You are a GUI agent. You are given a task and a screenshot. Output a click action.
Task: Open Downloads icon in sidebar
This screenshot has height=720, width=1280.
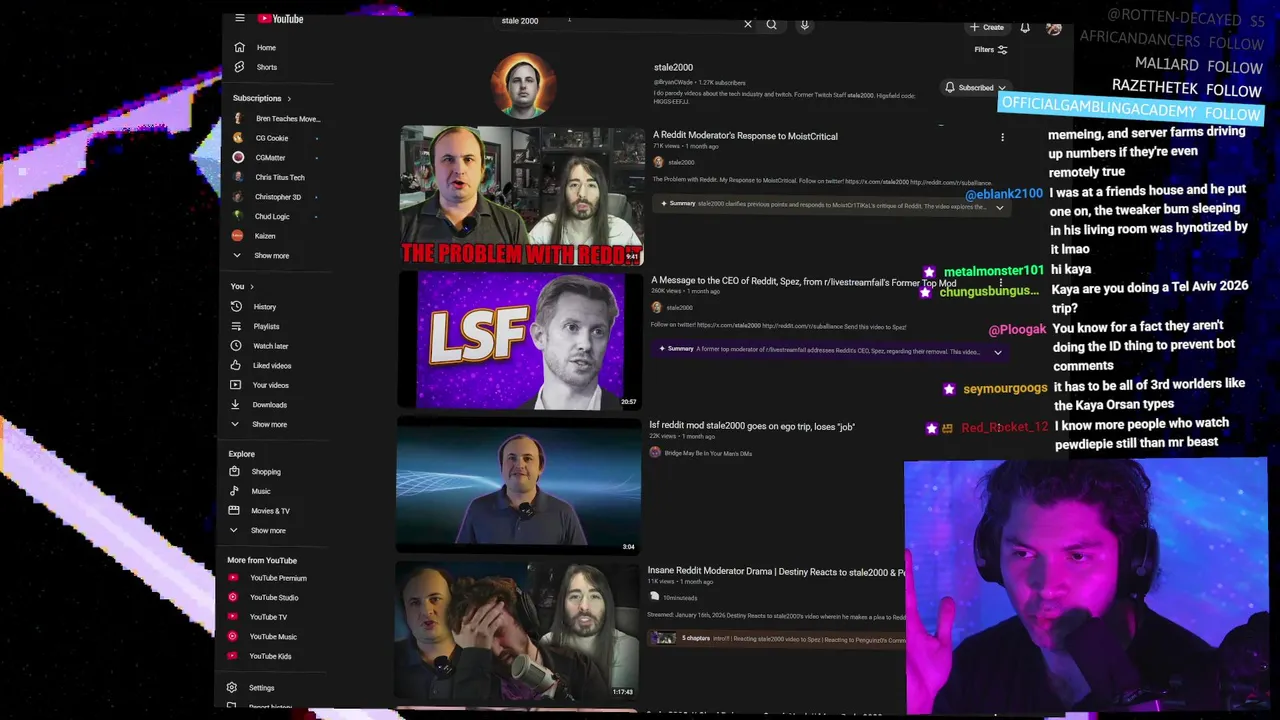point(235,404)
